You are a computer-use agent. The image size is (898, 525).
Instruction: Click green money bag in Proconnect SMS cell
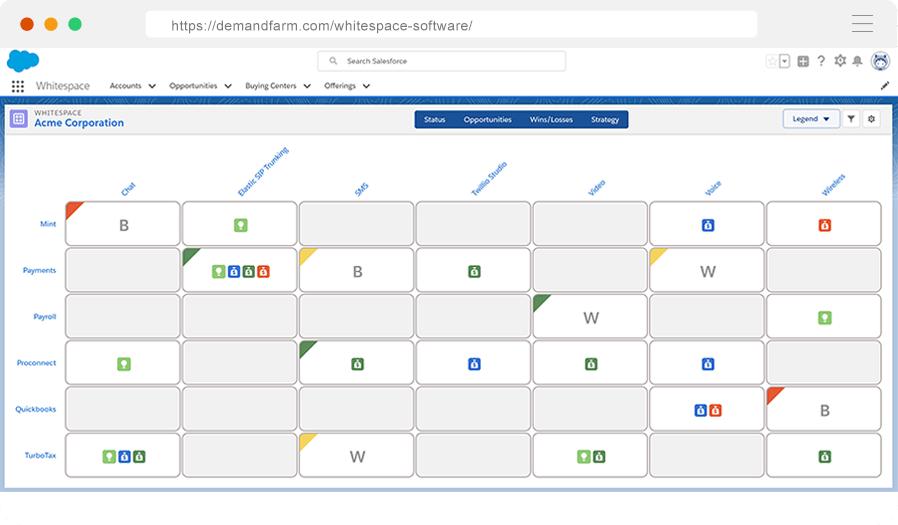(357, 364)
